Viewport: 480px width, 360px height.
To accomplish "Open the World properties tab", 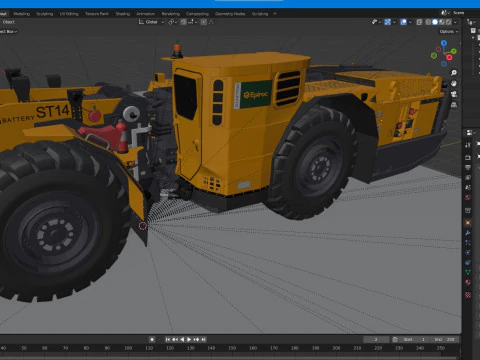I will pyautogui.click(x=468, y=197).
